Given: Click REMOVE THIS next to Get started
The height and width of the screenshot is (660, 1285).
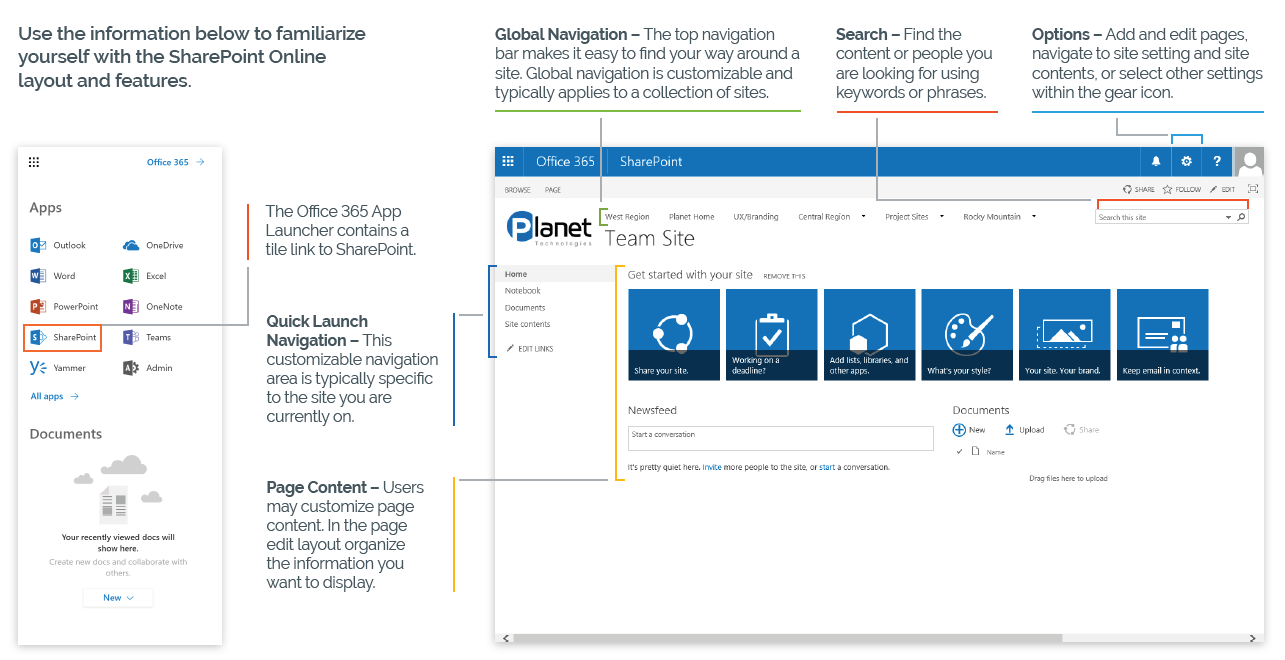Looking at the screenshot, I should (x=784, y=276).
